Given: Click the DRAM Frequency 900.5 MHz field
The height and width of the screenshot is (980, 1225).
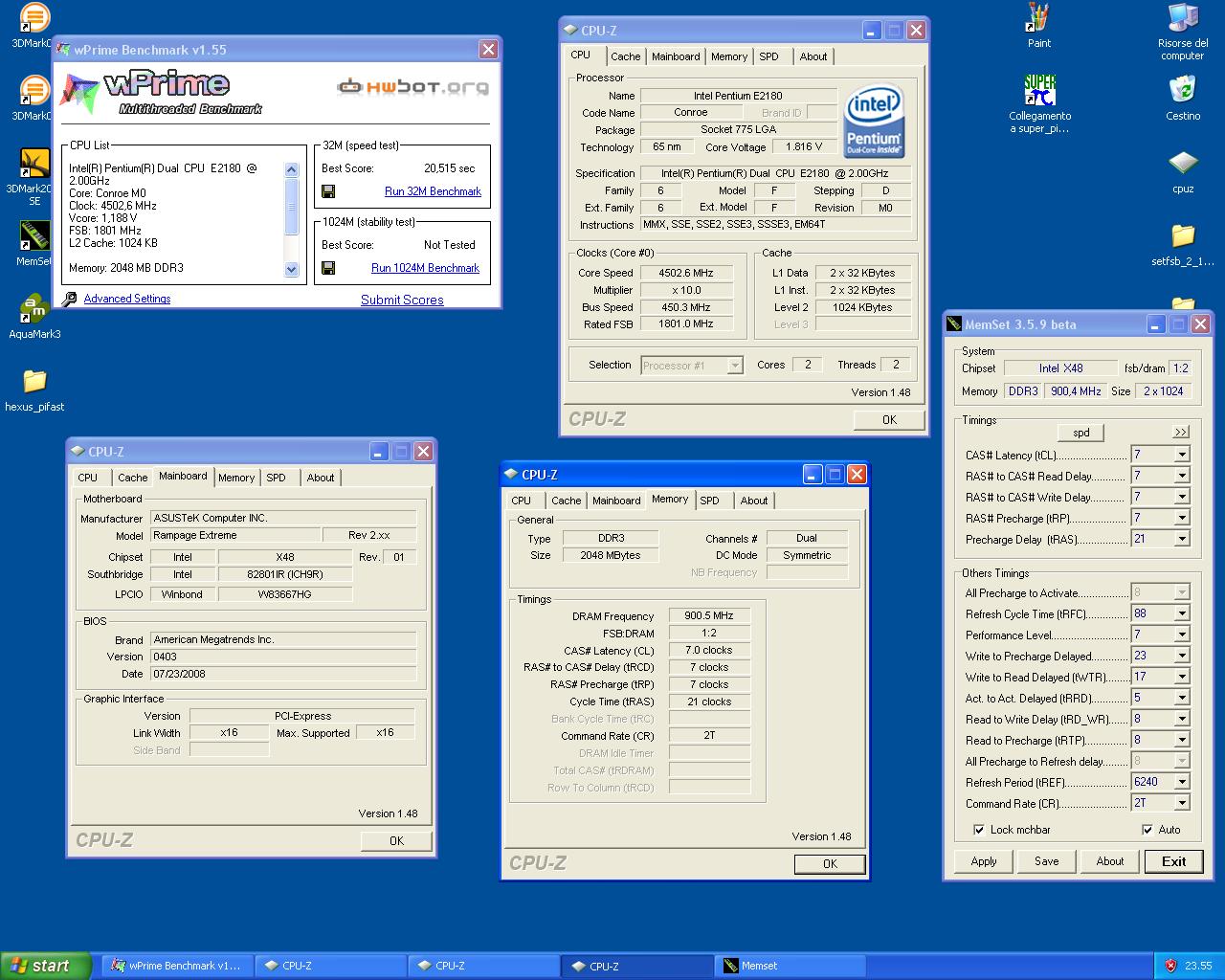Looking at the screenshot, I should [709, 616].
